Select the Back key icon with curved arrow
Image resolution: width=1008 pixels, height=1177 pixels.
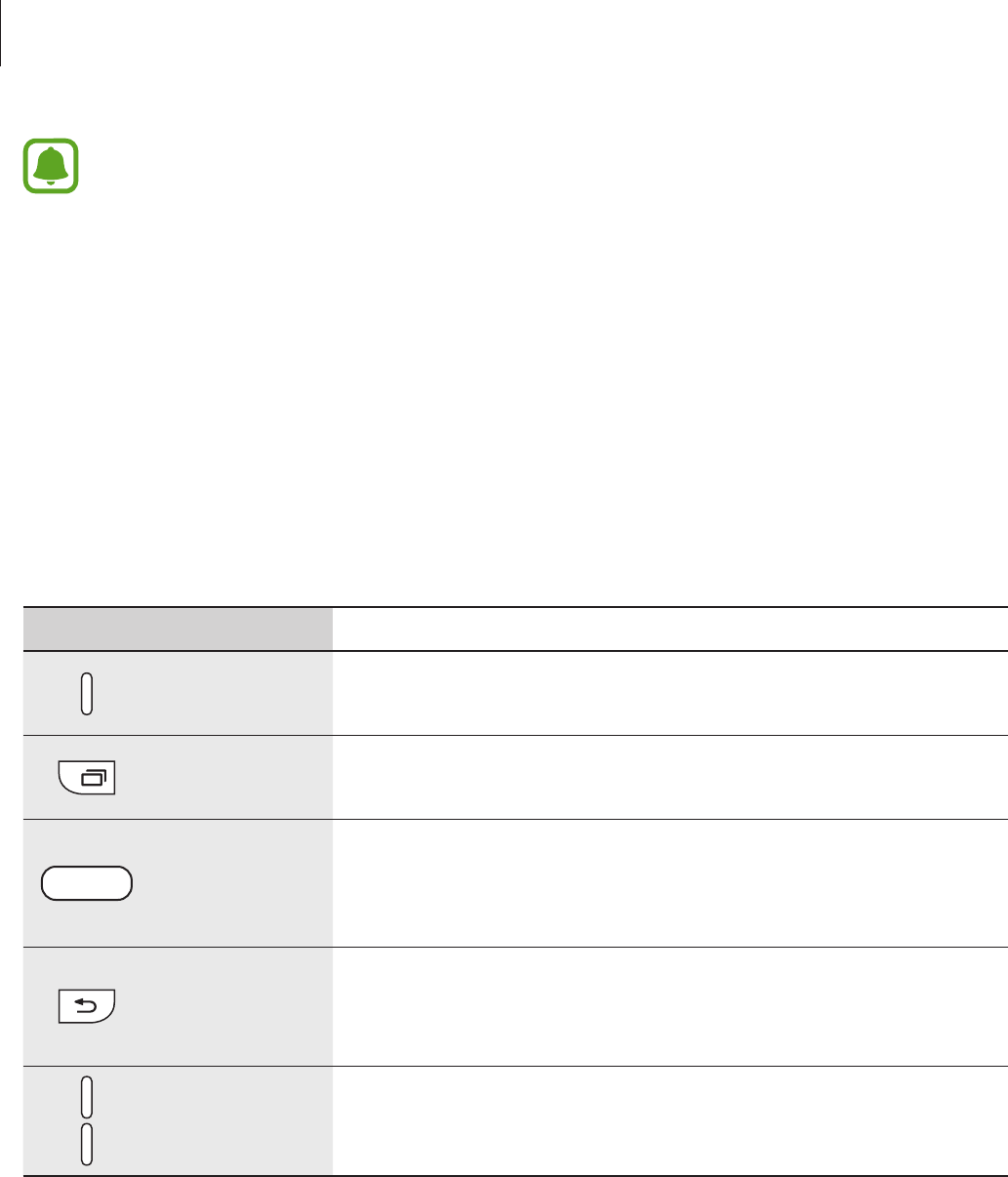coord(87,1006)
